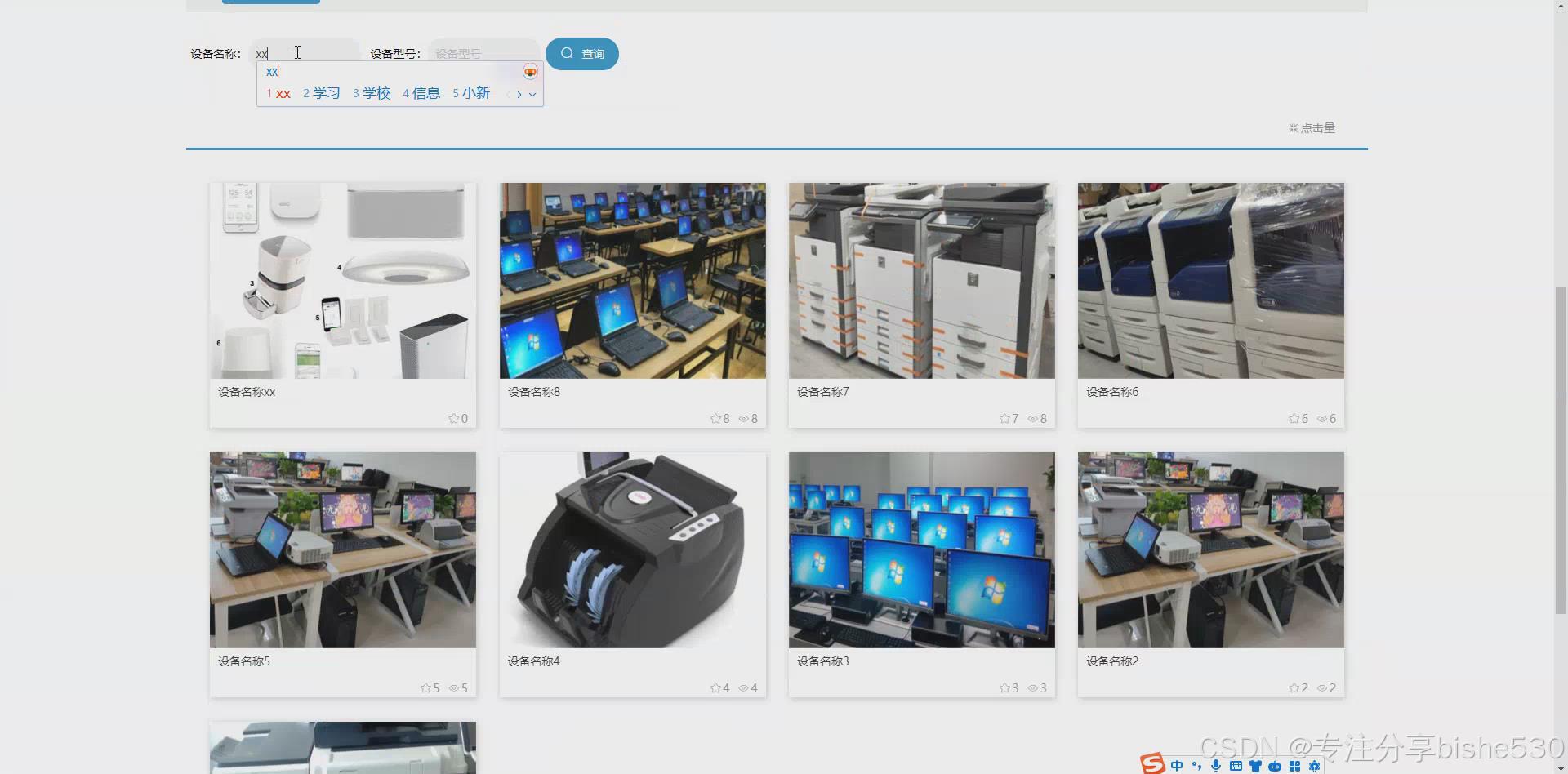Open the 设备名称7 copier image

pos(922,281)
